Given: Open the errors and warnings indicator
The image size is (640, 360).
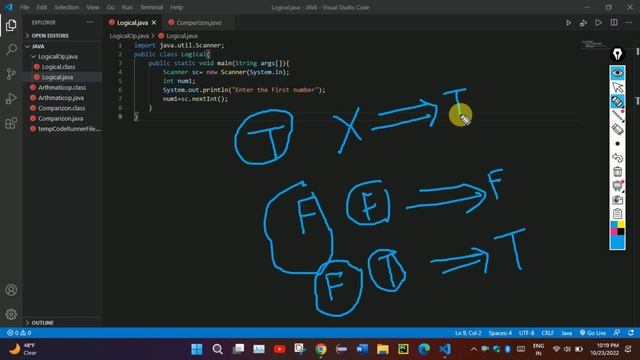Looking at the screenshot, I should [x=19, y=333].
